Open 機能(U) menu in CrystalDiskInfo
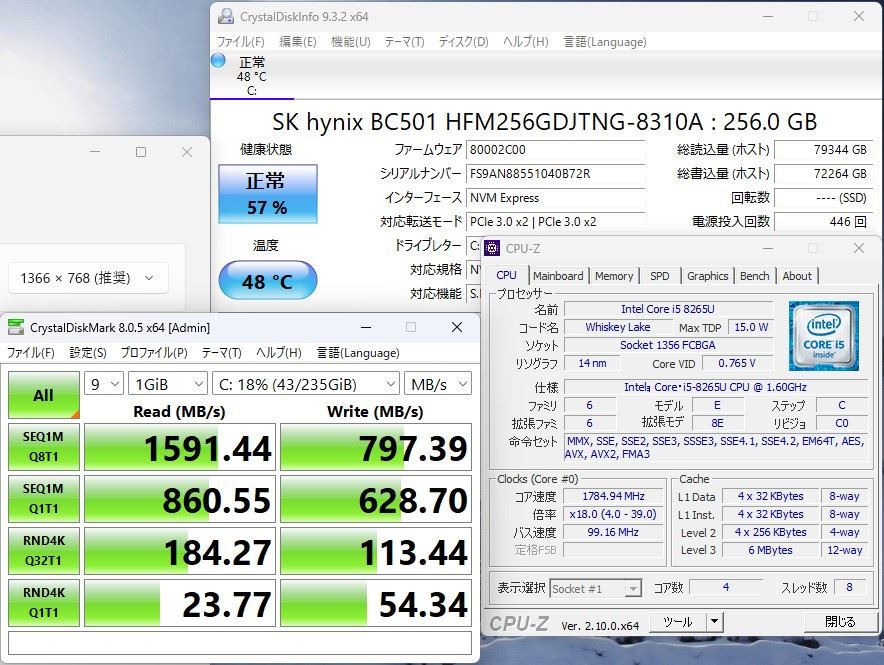This screenshot has width=884, height=665. (351, 42)
